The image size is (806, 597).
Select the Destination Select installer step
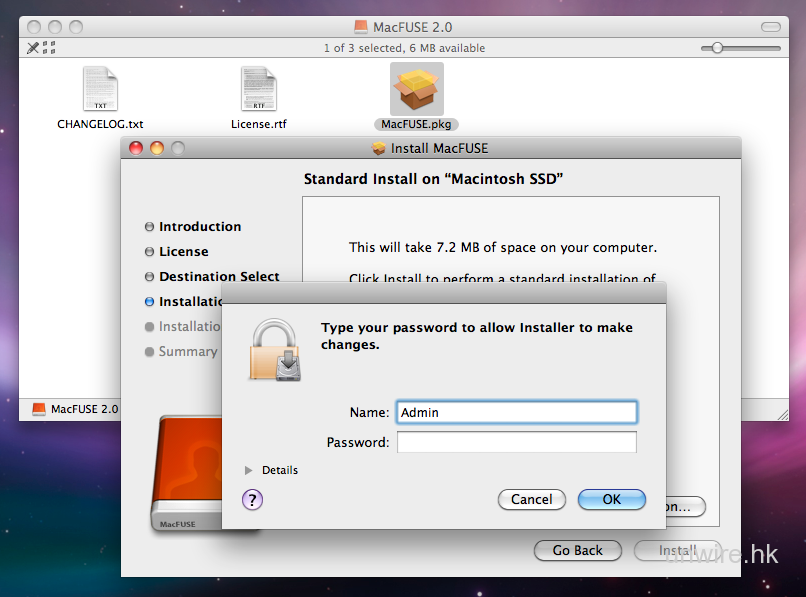[x=219, y=277]
